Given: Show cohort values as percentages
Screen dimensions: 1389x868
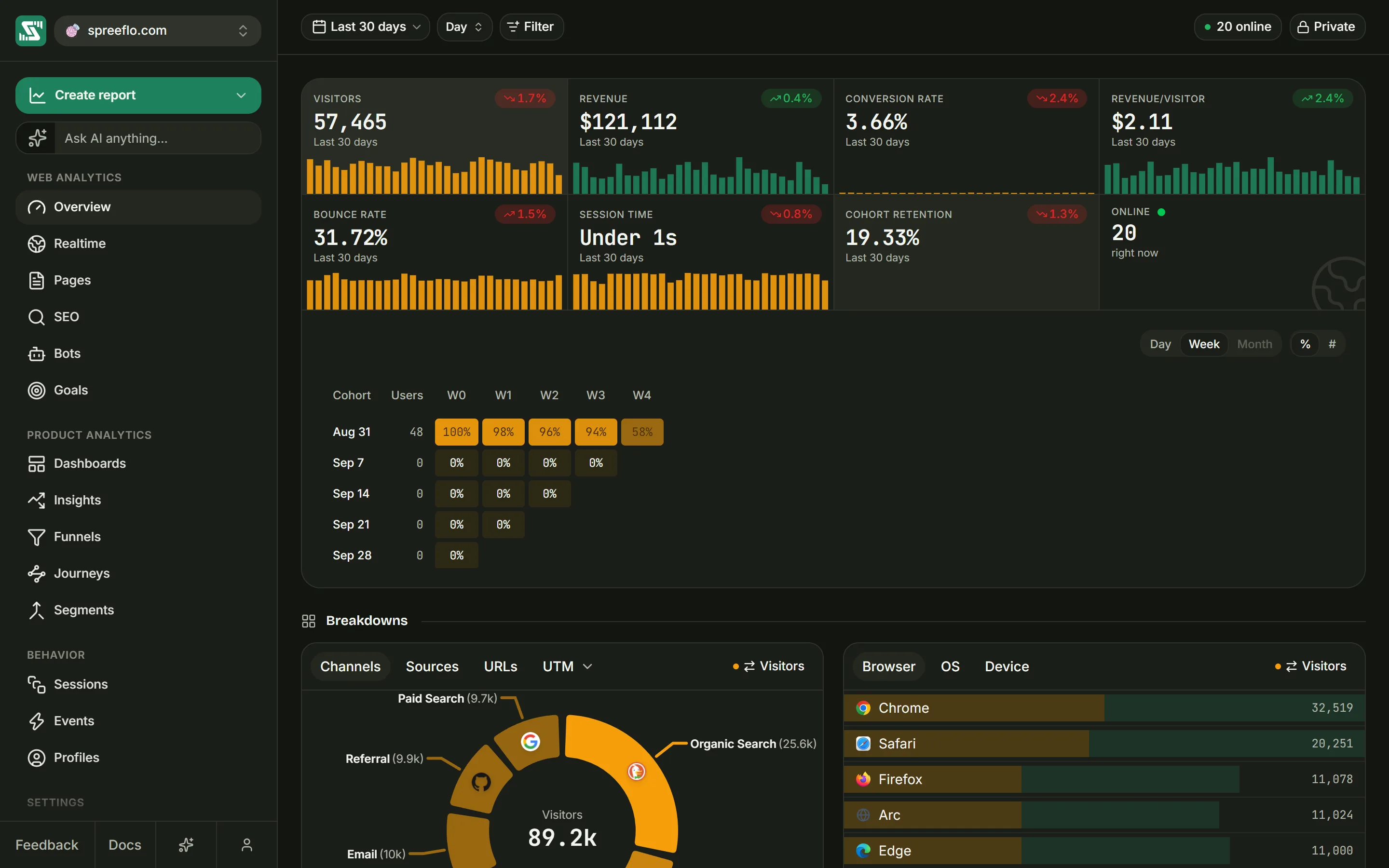Looking at the screenshot, I should click(x=1305, y=344).
